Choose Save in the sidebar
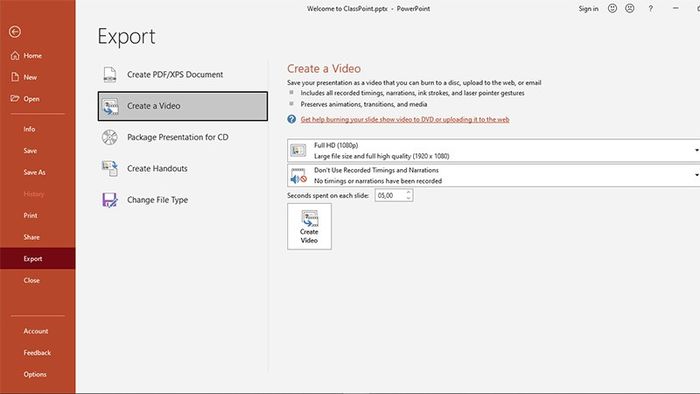The image size is (700, 394). pos(30,151)
